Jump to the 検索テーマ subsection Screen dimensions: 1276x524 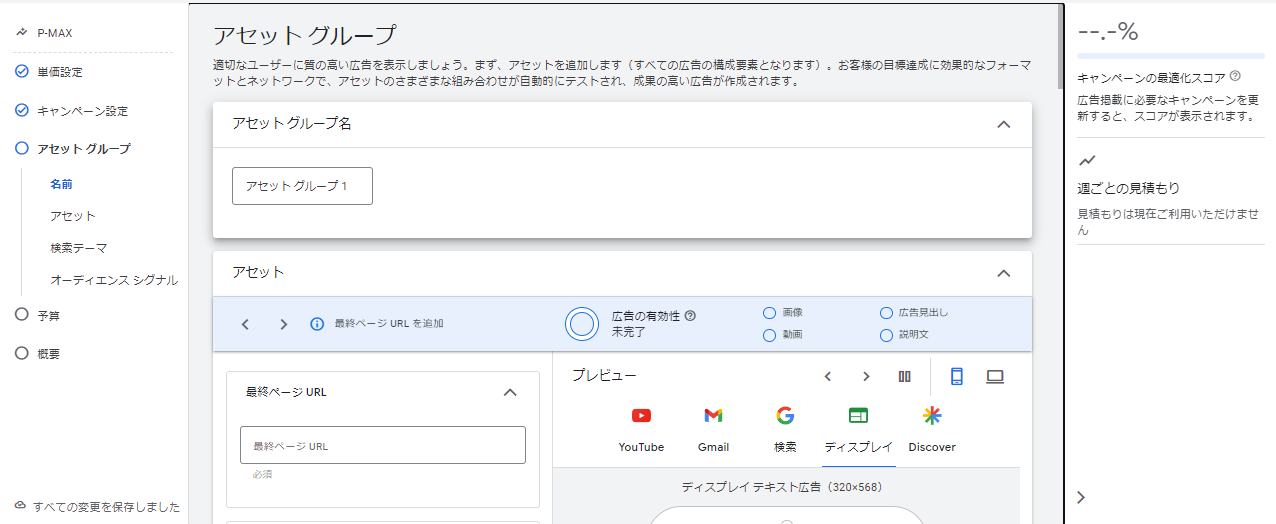tap(78, 248)
